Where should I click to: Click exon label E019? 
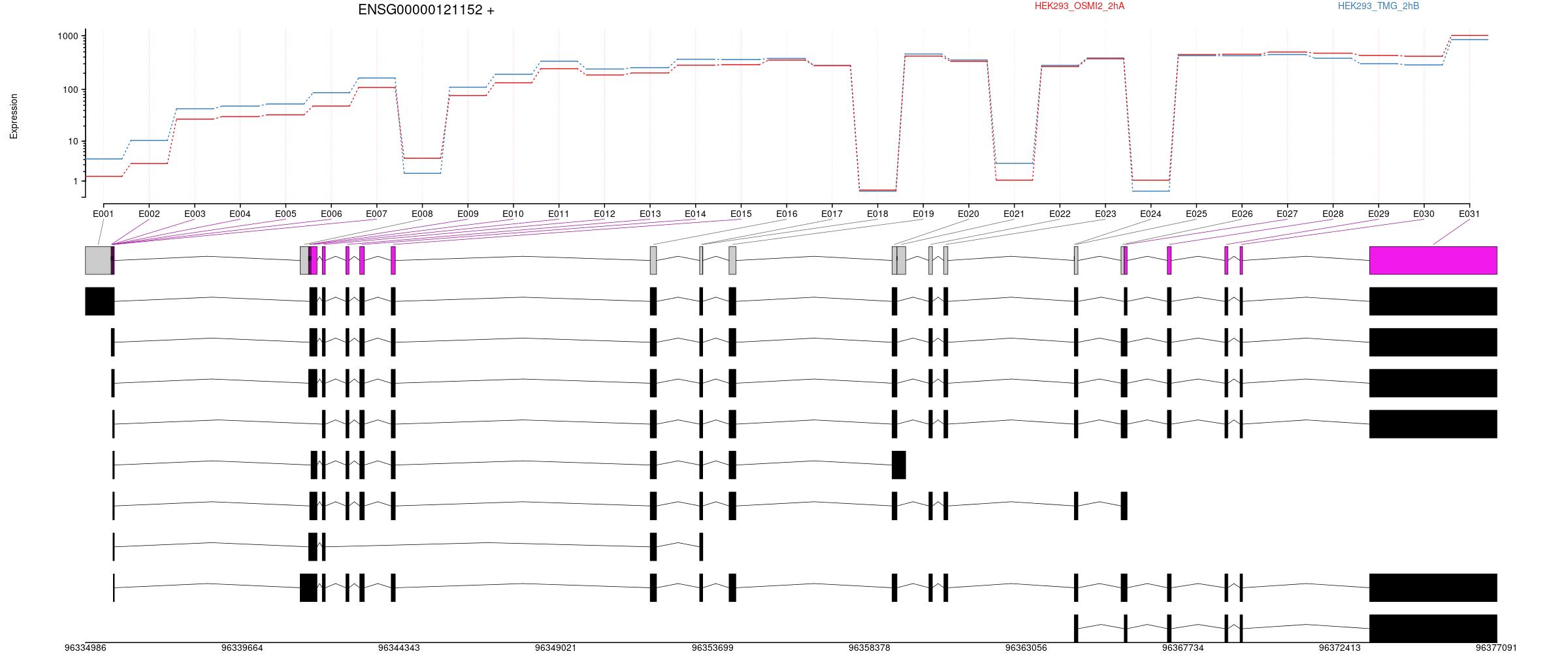pos(923,214)
